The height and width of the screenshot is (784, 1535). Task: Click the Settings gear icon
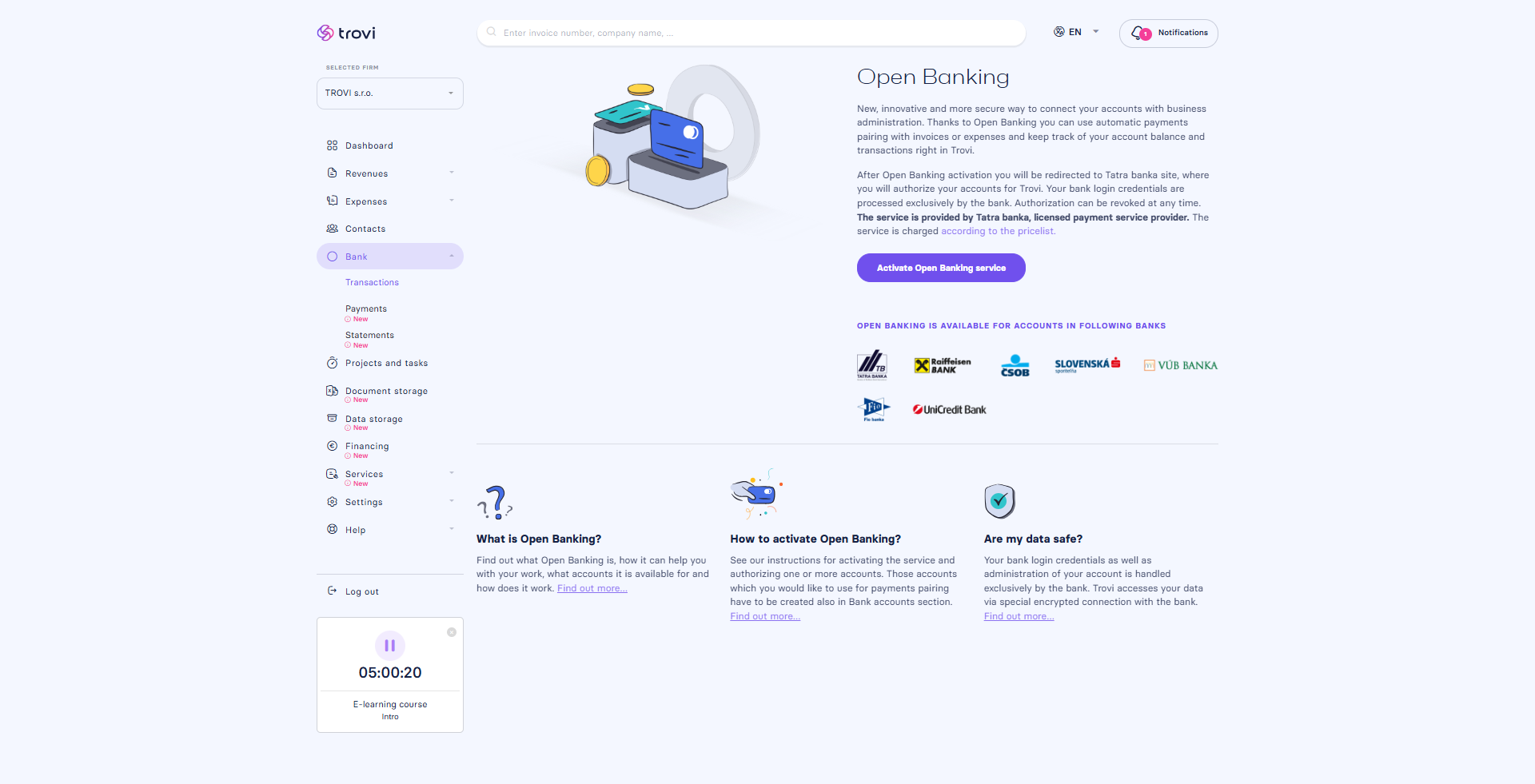click(x=332, y=502)
